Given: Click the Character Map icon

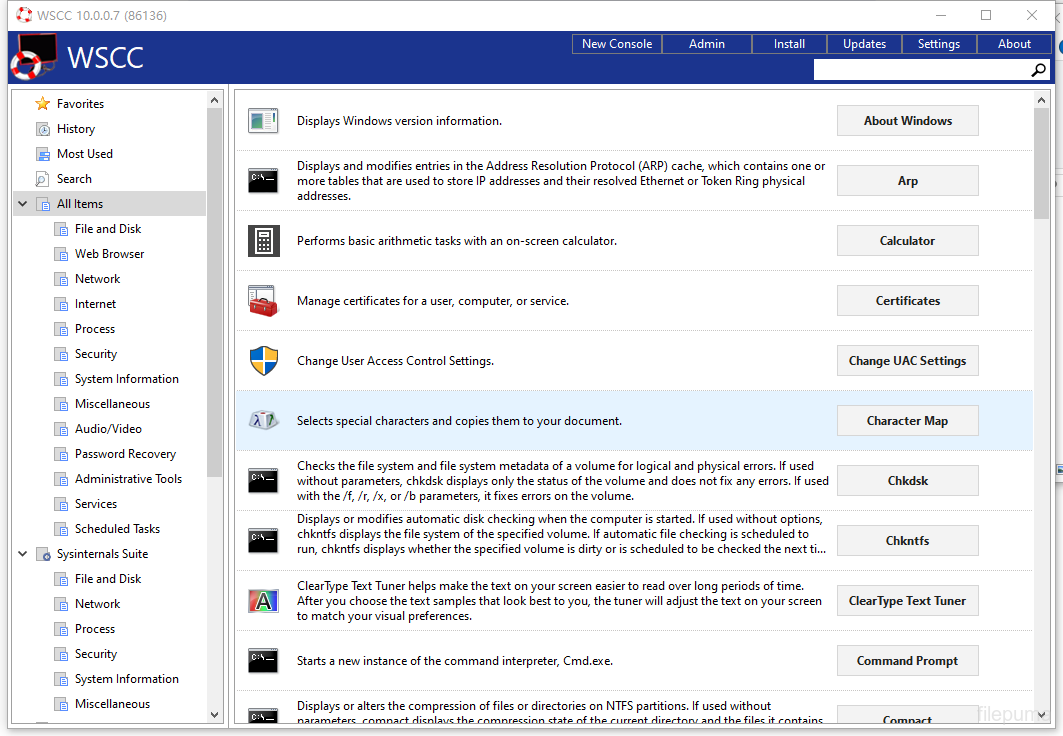Looking at the screenshot, I should point(263,421).
